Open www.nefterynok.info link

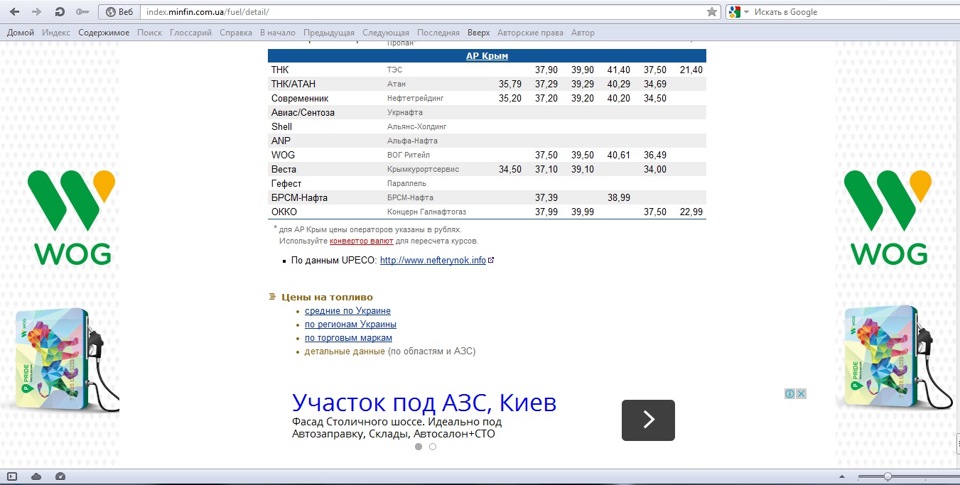433,260
